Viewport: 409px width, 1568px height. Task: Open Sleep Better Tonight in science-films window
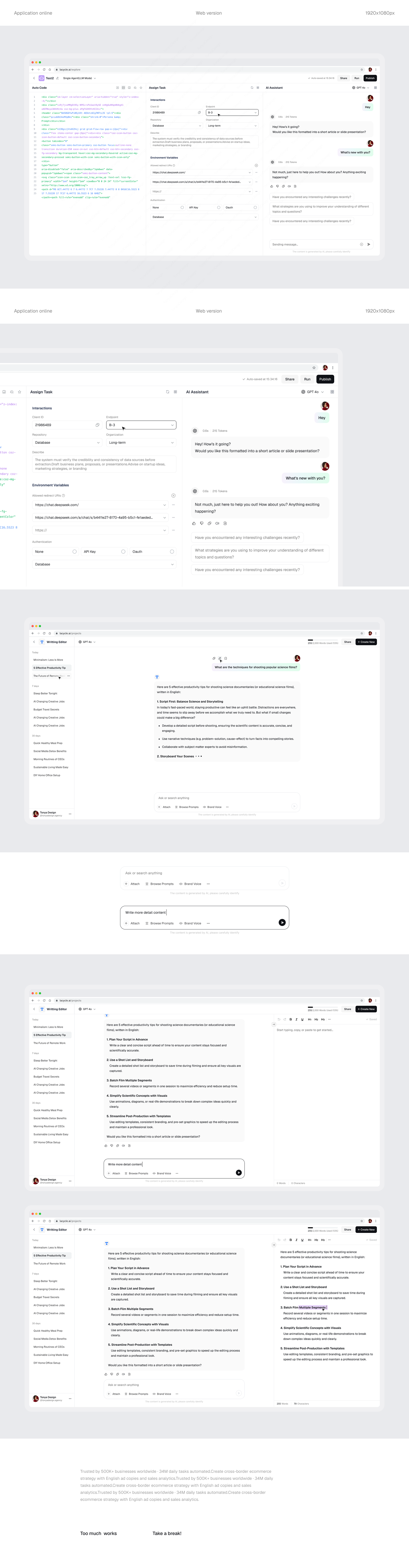[45, 693]
